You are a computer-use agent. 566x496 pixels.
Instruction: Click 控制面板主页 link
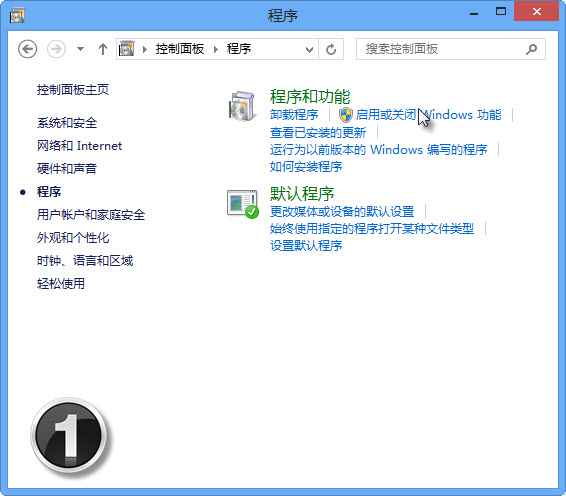pyautogui.click(x=73, y=90)
